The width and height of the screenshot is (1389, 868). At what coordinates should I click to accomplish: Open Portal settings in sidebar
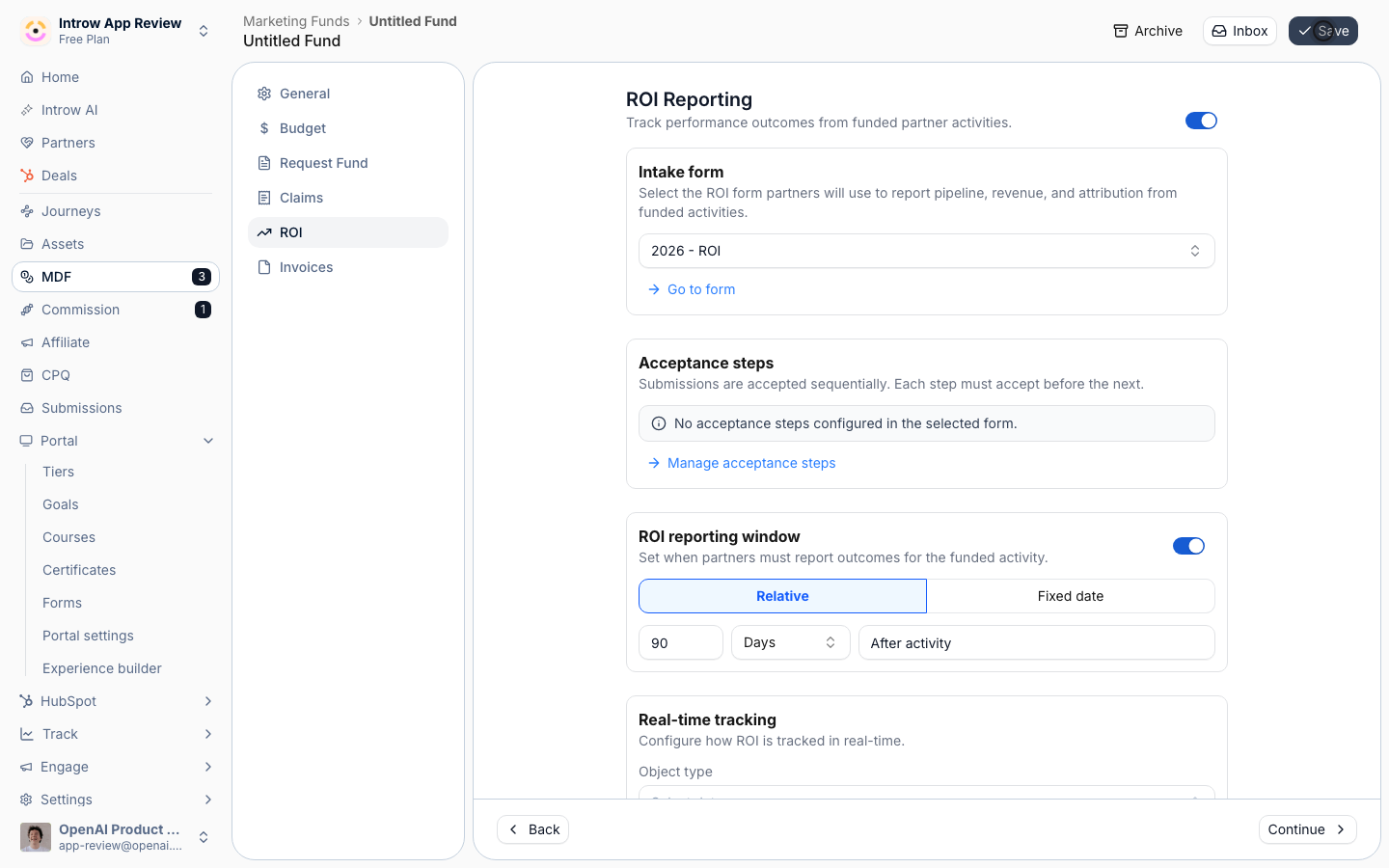pyautogui.click(x=88, y=636)
